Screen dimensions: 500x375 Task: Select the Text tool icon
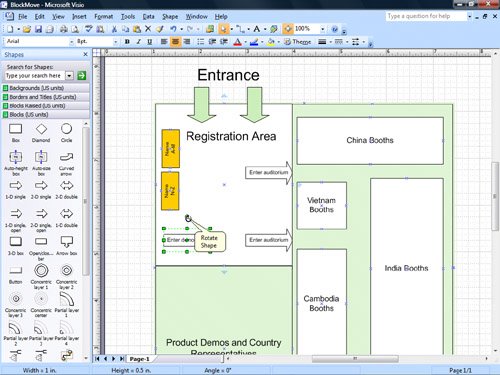[256, 29]
